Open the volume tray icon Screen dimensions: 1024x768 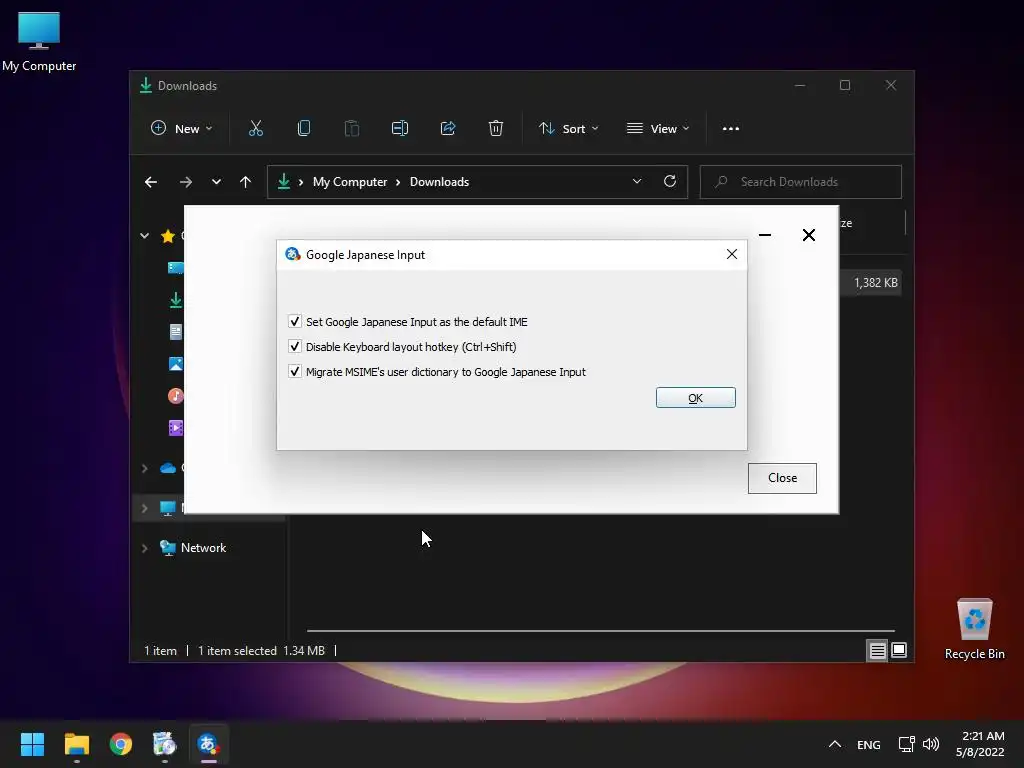(x=931, y=744)
